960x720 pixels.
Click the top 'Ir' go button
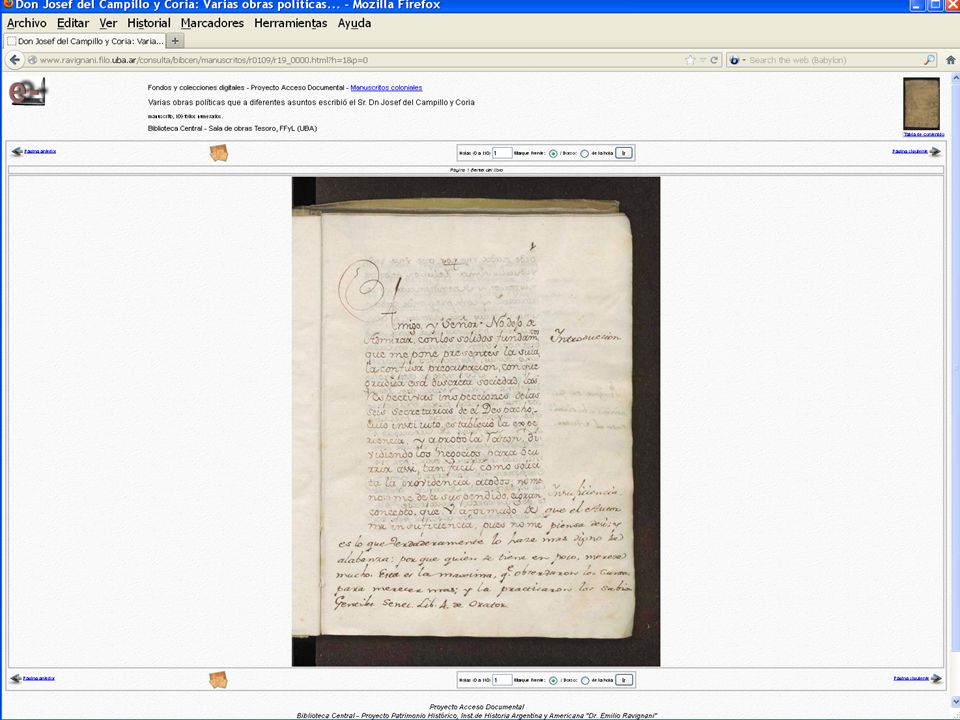point(624,153)
